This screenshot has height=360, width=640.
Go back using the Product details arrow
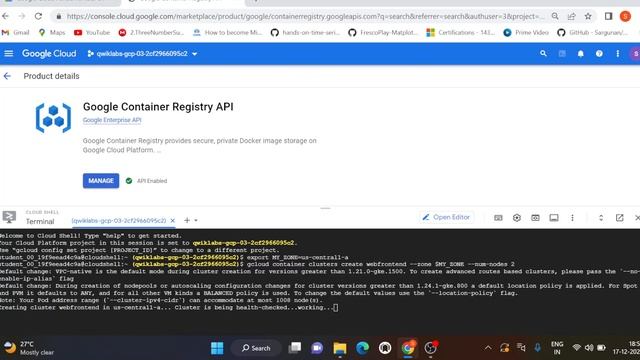[x=7, y=76]
